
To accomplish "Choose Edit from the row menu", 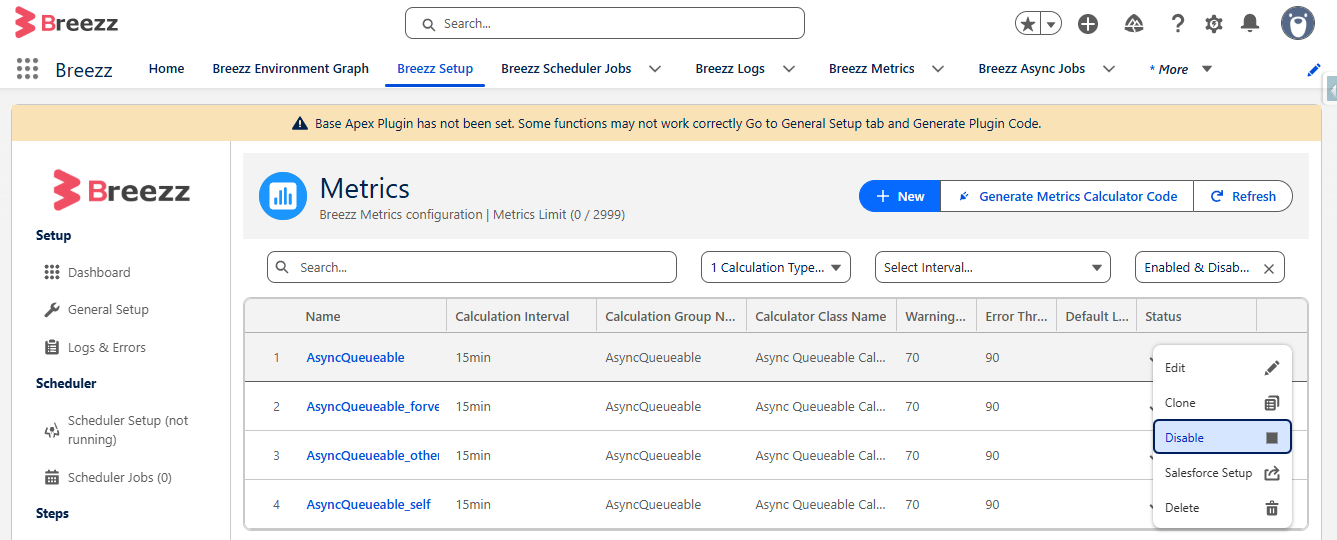I will [x=1222, y=368].
